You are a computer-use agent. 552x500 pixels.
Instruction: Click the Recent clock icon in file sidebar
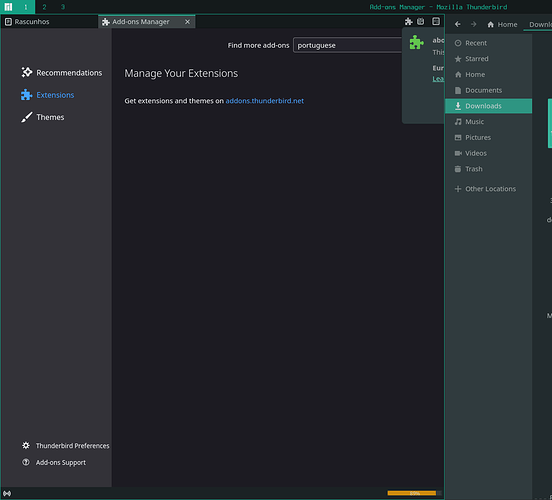[x=458, y=43]
